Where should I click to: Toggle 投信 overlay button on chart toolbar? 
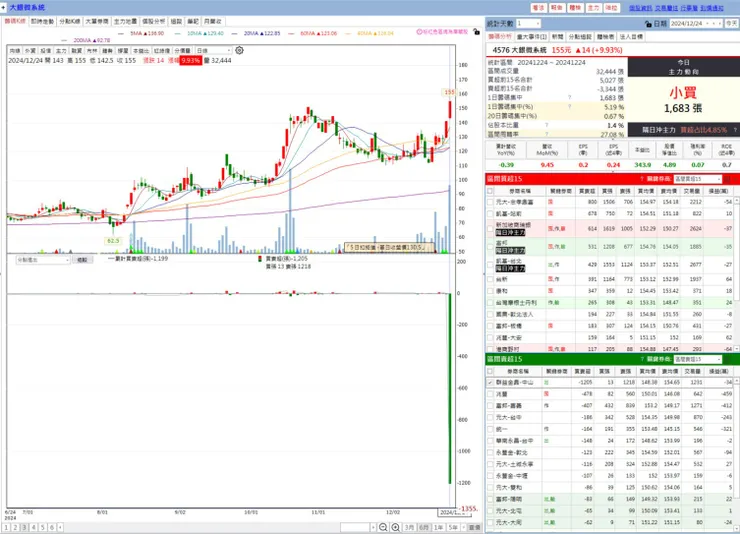pyautogui.click(x=45, y=50)
